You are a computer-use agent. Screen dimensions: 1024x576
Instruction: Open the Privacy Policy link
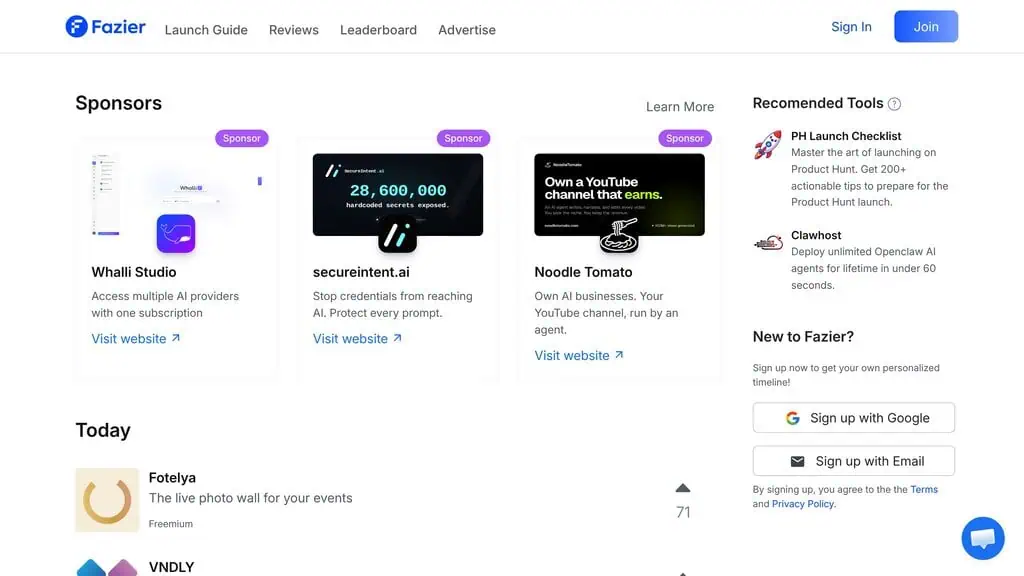coord(803,504)
